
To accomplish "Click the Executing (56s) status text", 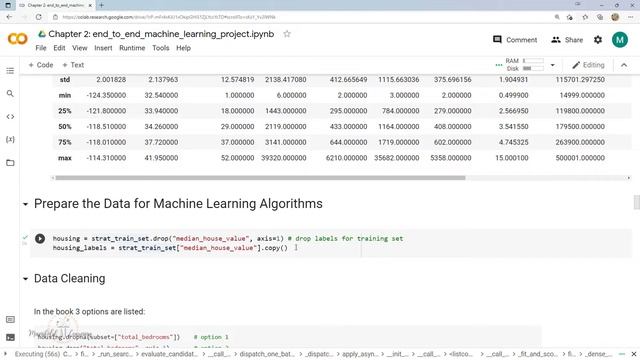I will pyautogui.click(x=37, y=354).
